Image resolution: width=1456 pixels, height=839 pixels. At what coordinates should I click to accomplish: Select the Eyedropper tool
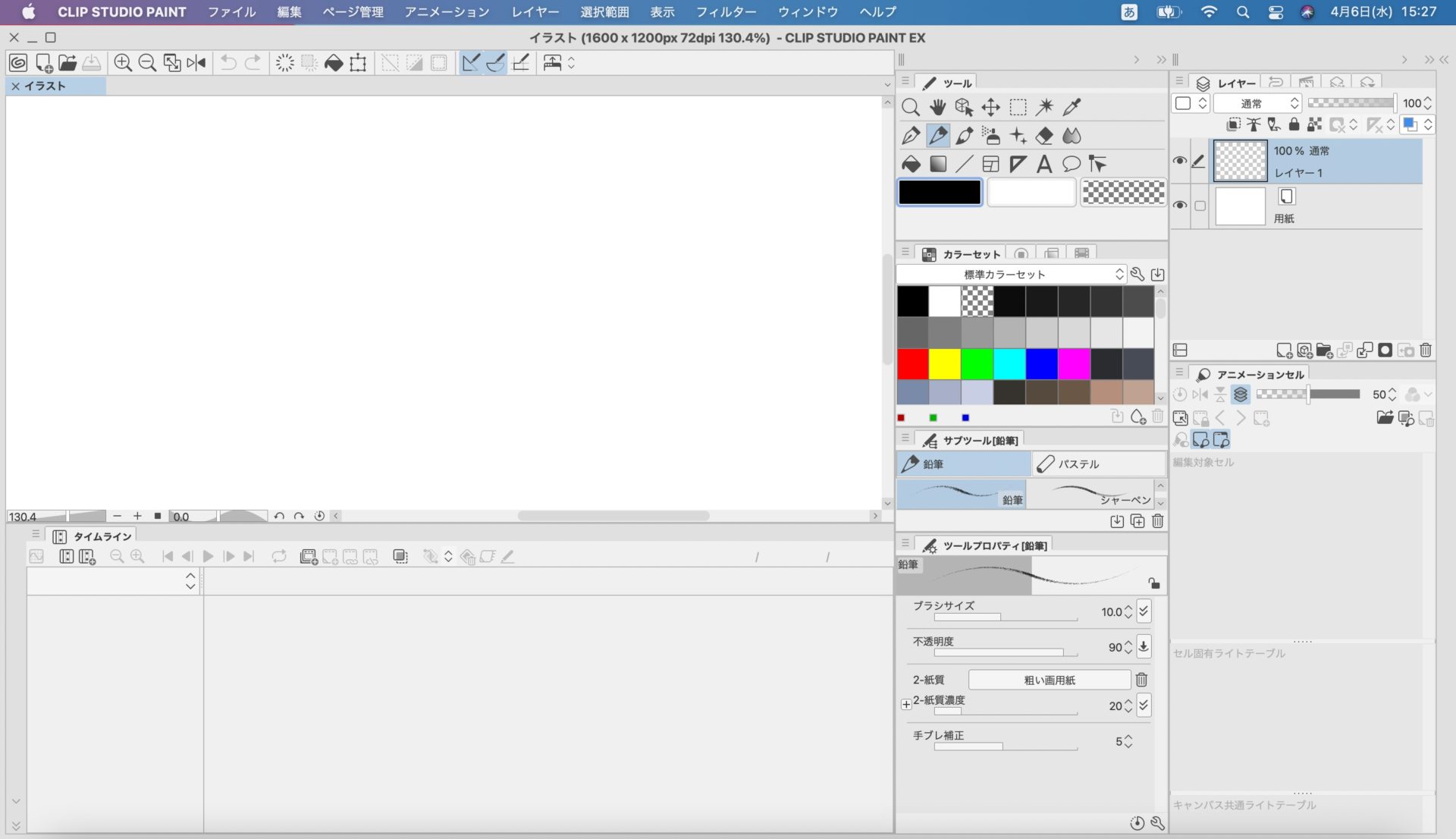1072,107
